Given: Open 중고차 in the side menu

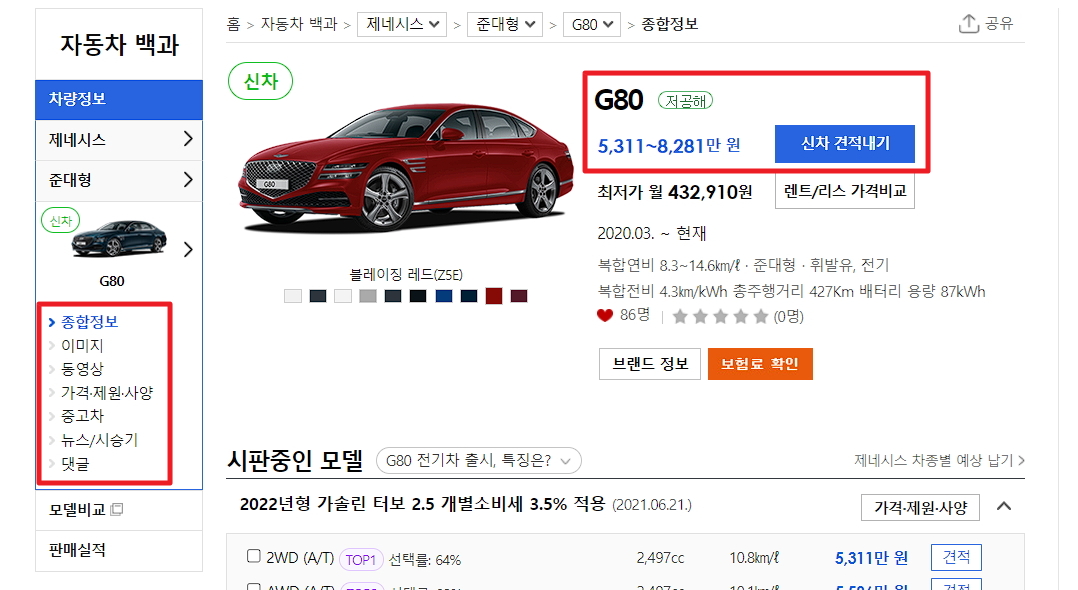Looking at the screenshot, I should (82, 416).
